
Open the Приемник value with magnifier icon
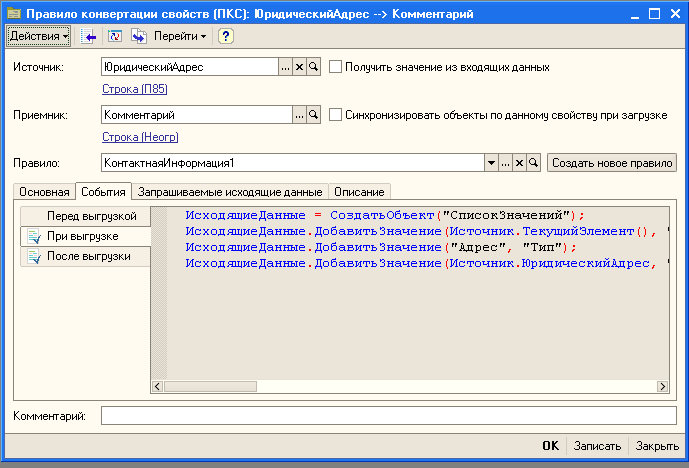pos(313,115)
